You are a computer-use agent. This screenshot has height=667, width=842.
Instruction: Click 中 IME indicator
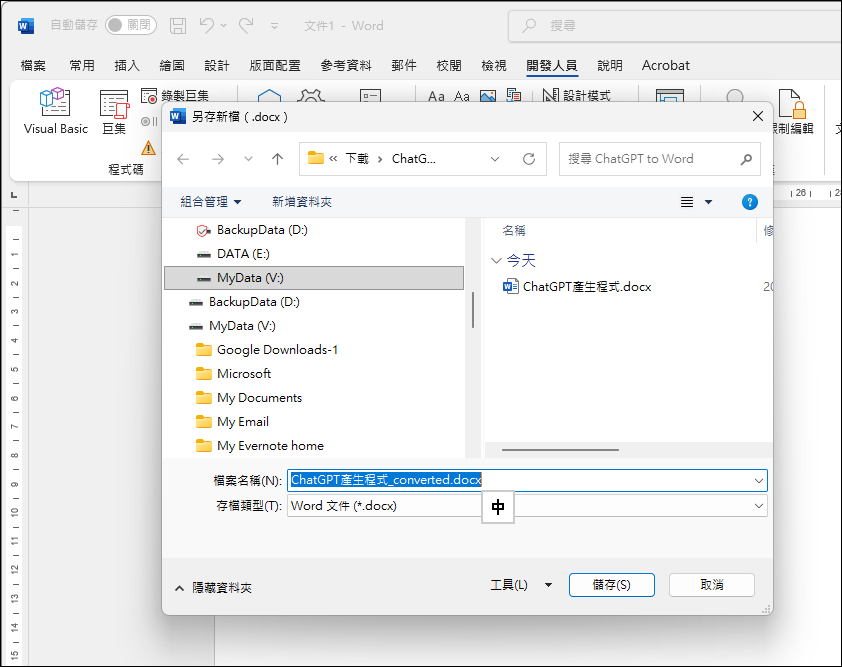pos(498,507)
